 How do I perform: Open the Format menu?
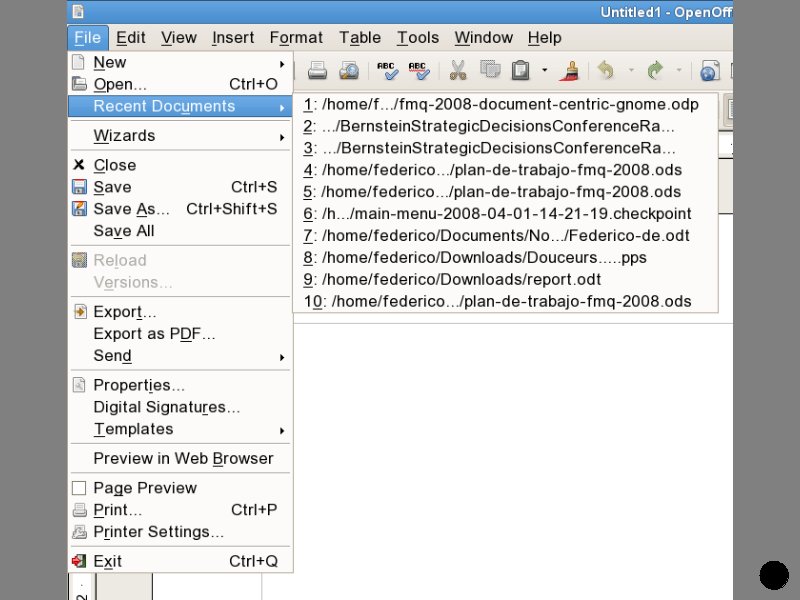296,37
